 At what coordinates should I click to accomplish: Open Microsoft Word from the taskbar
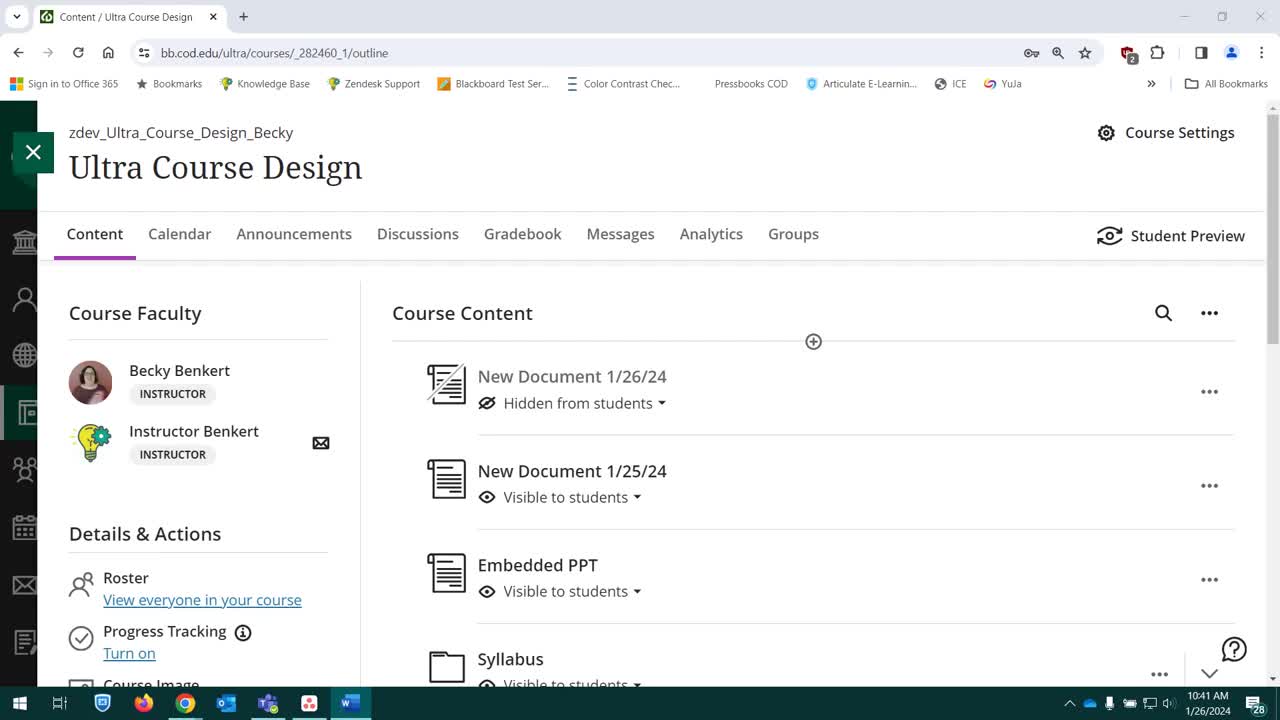point(349,703)
